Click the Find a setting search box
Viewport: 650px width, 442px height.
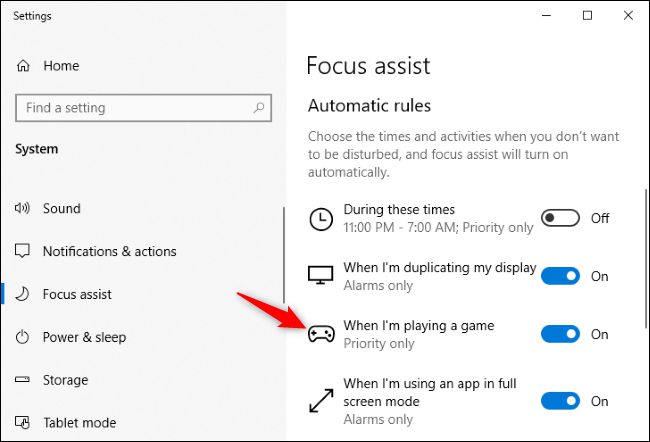(143, 108)
